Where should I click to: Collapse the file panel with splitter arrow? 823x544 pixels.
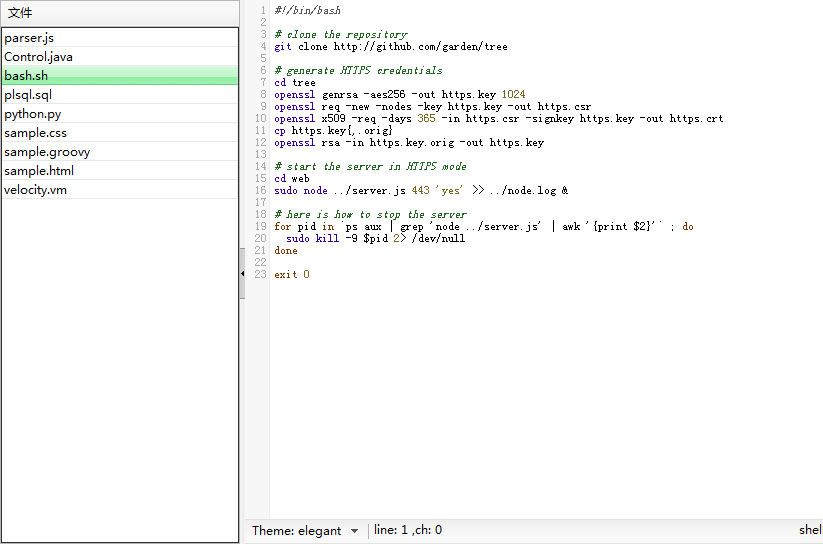(242, 272)
